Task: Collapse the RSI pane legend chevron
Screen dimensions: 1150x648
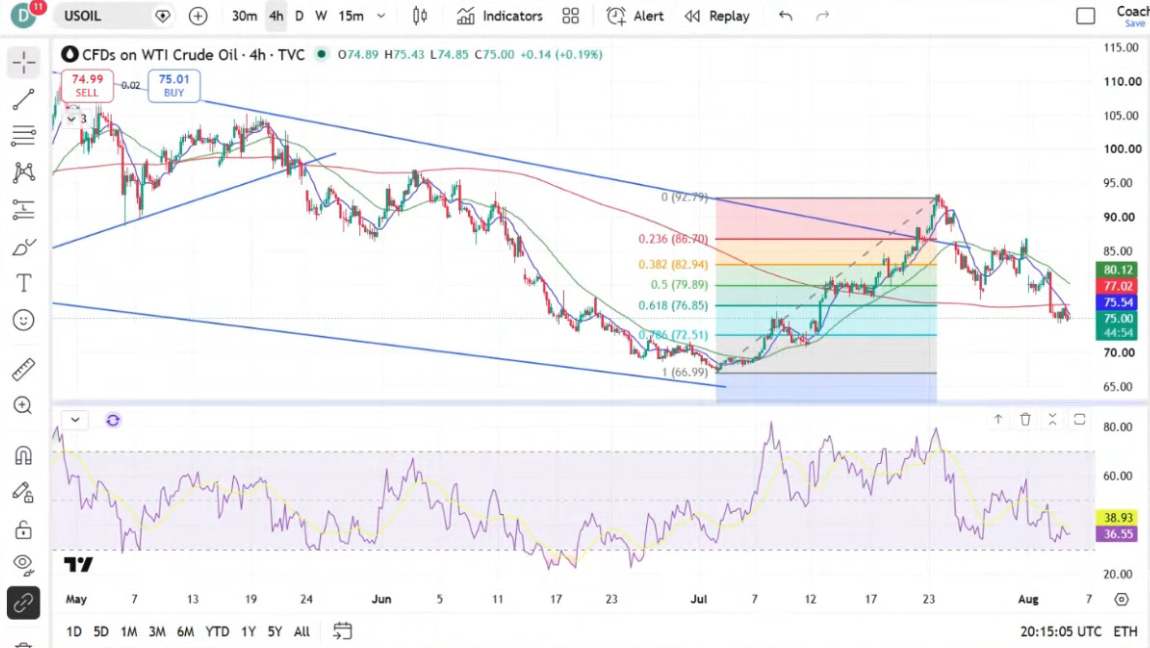Action: pyautogui.click(x=75, y=420)
